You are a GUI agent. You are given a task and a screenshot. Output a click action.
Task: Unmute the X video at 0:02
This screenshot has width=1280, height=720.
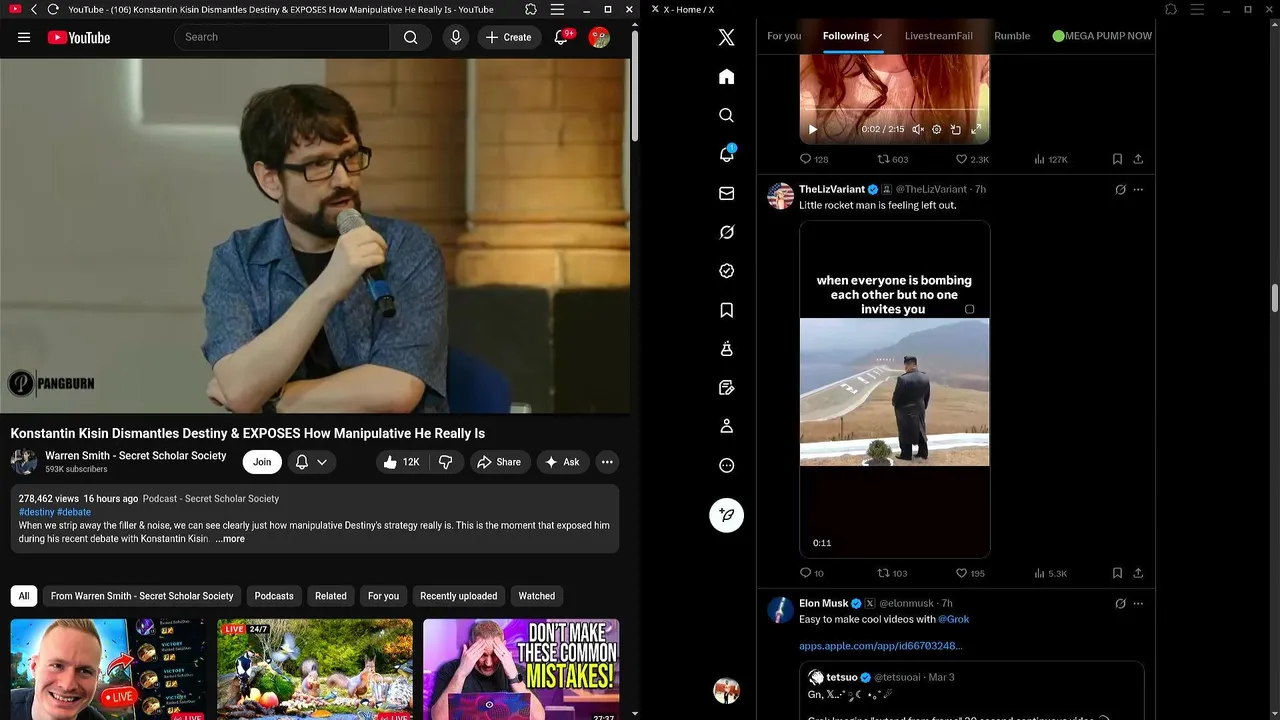point(918,129)
